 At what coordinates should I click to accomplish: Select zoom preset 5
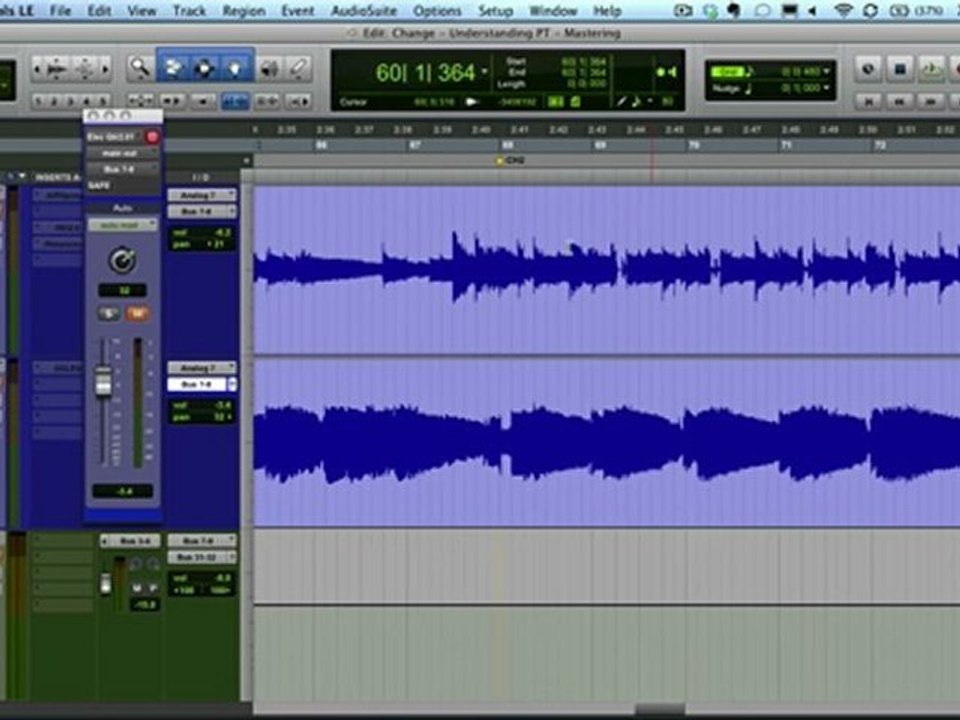point(102,101)
